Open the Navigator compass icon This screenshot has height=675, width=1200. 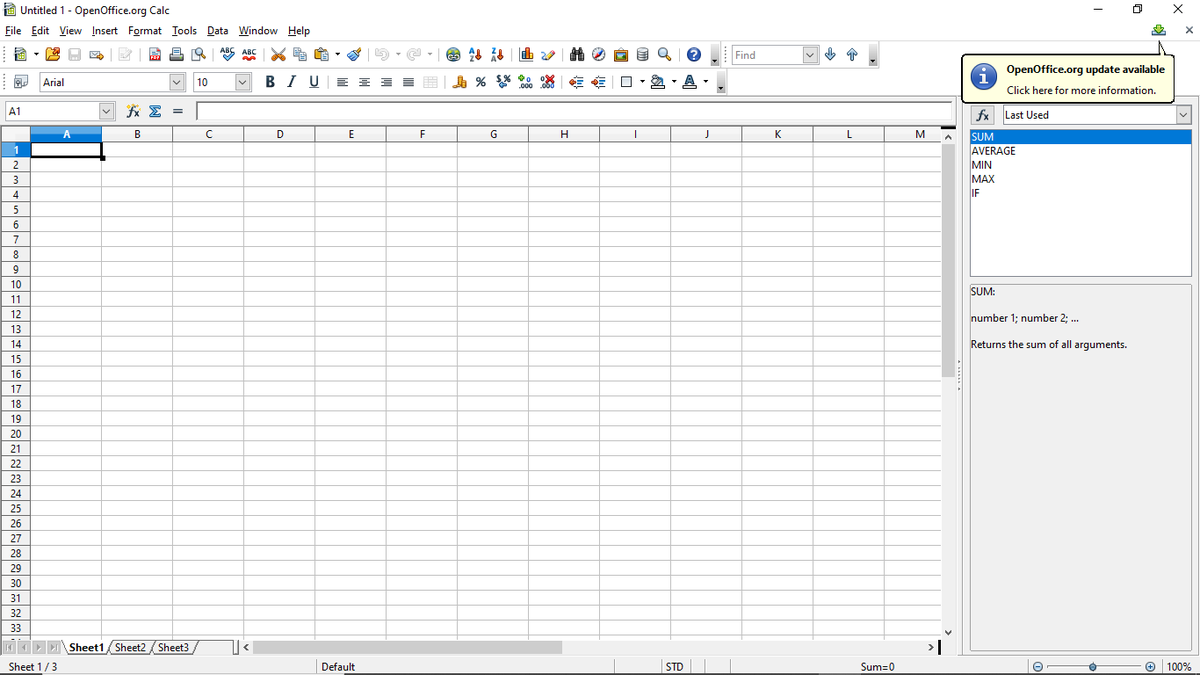(598, 55)
